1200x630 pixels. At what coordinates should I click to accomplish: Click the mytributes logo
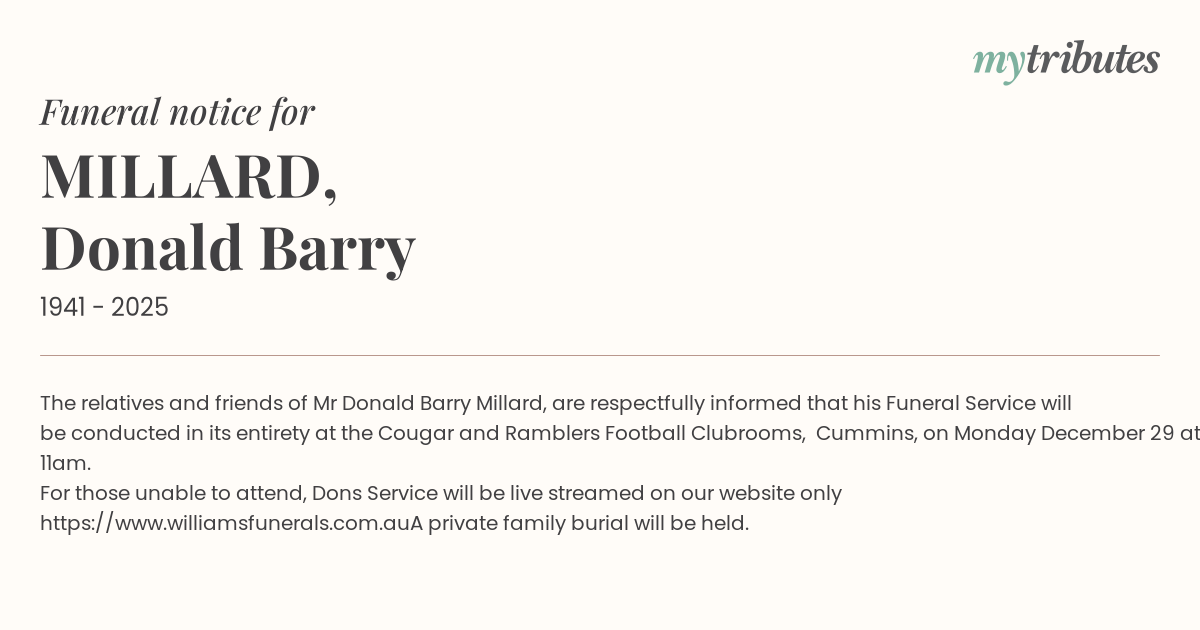coord(1066,60)
